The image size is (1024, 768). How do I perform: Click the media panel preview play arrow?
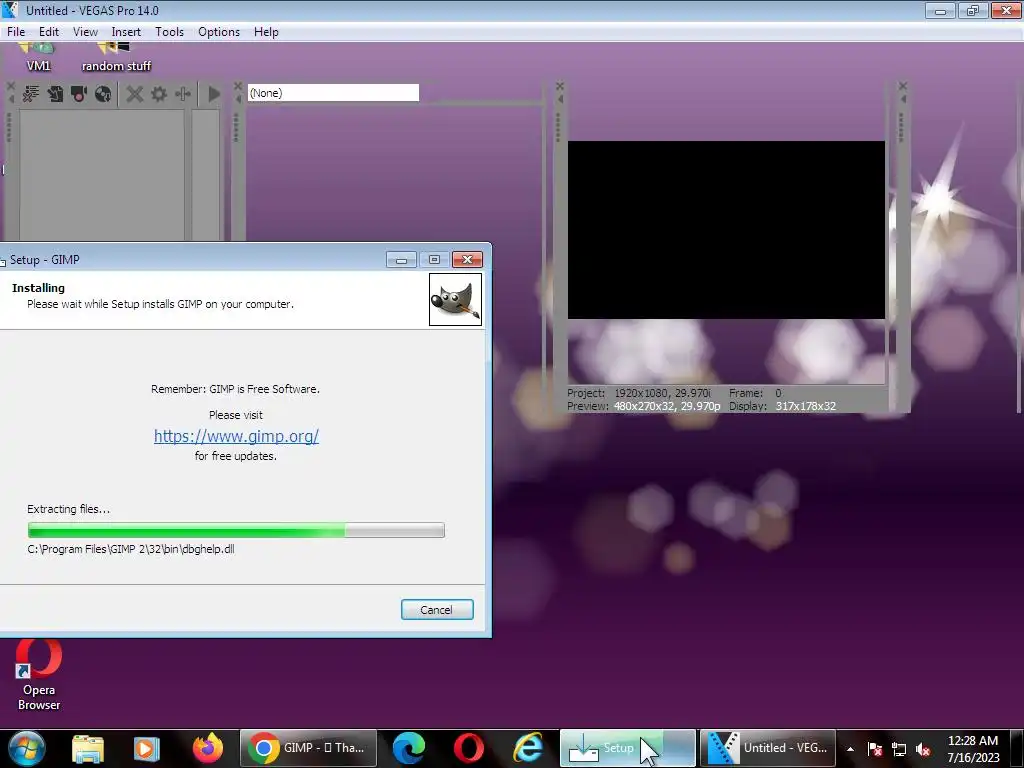[x=214, y=94]
